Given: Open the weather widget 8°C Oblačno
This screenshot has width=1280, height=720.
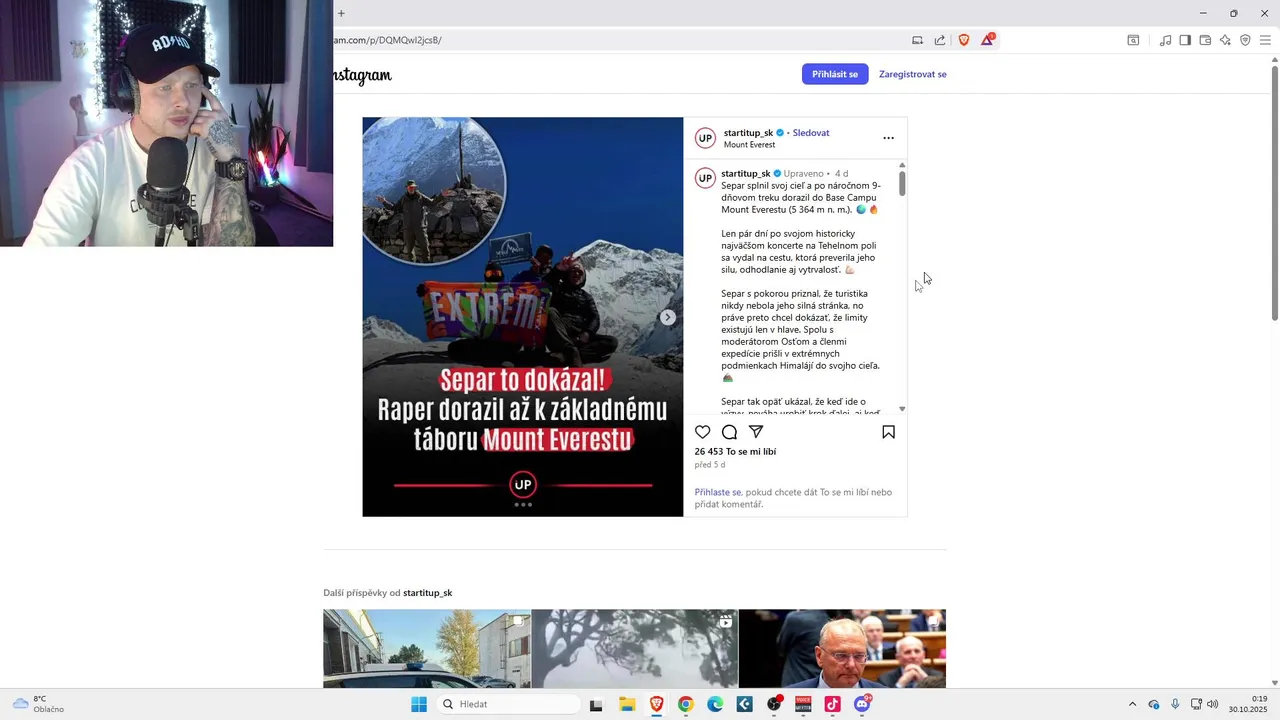Looking at the screenshot, I should 38,704.
